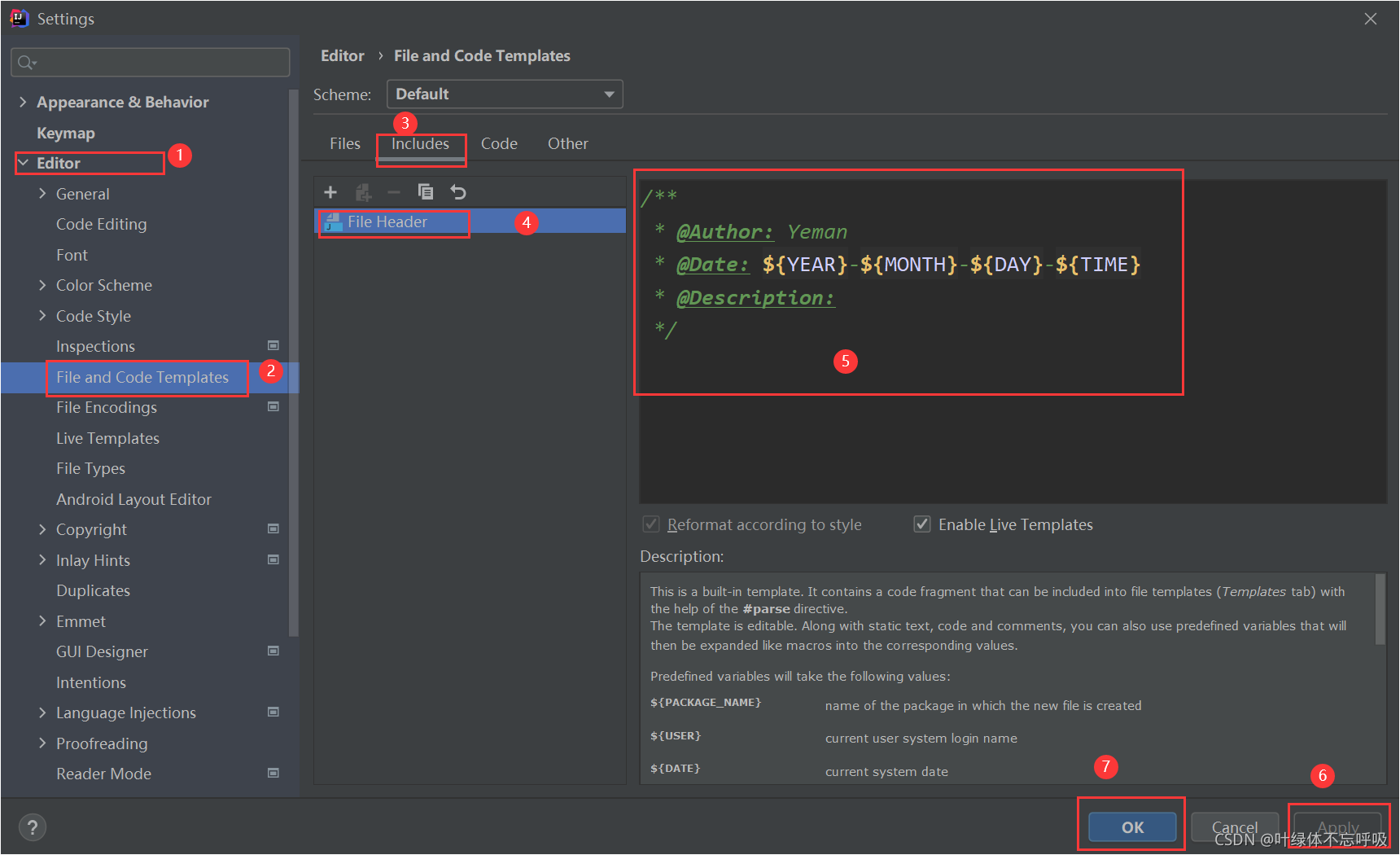Viewport: 1400px width, 855px height.
Task: Click the @Author: tag in template
Action: [724, 232]
